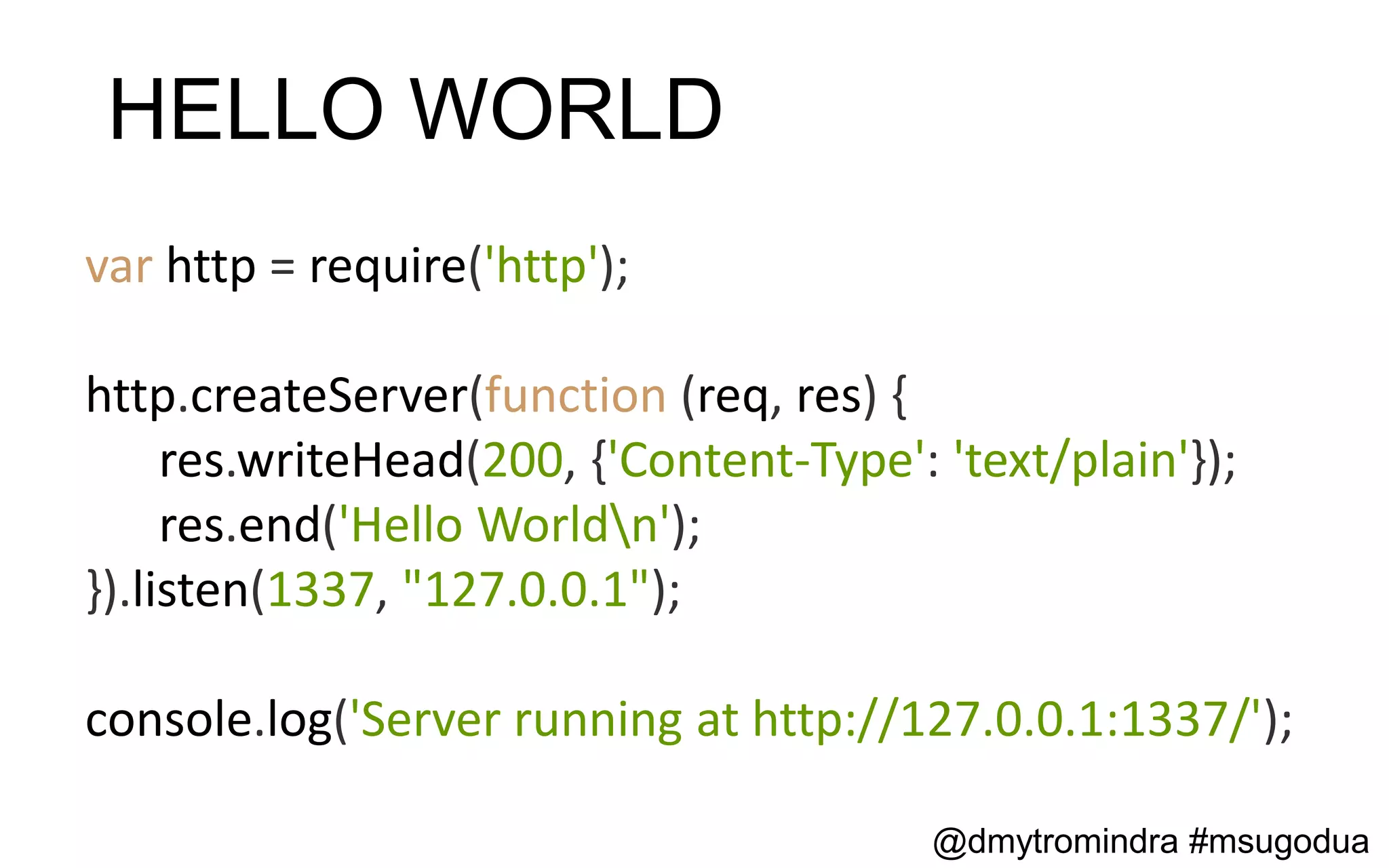The height and width of the screenshot is (868, 1389).
Task: Click the 'Content-Type' string
Action: pos(766,461)
